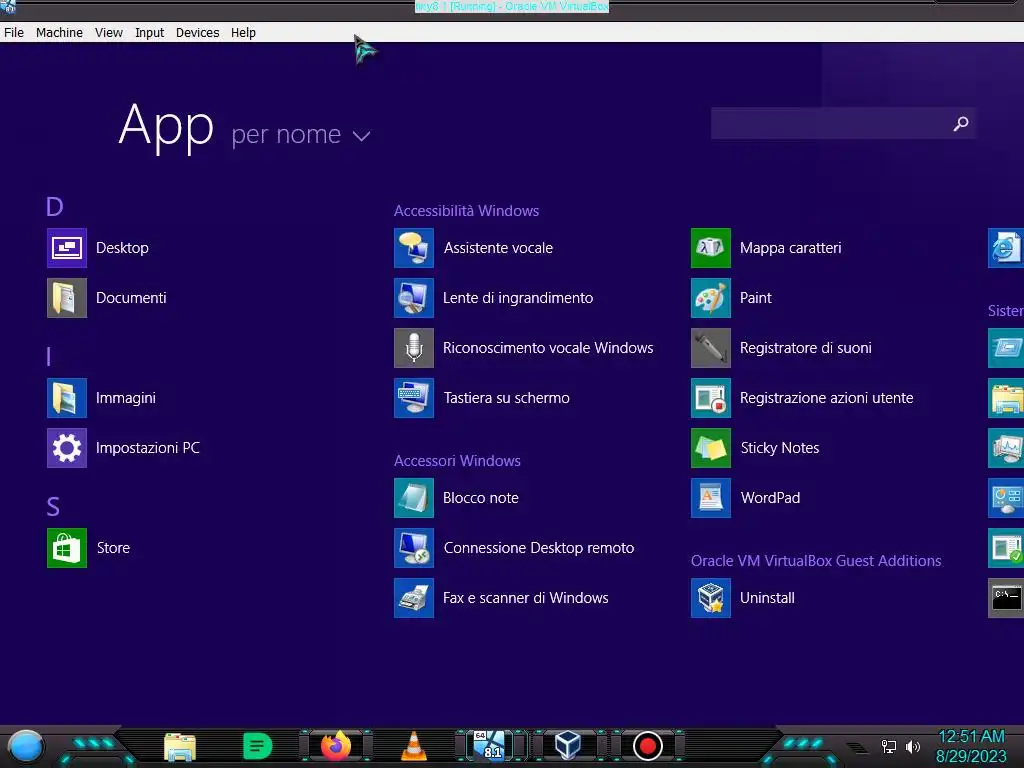Image resolution: width=1024 pixels, height=768 pixels.
Task: Open Fax e scanner di Windows icon
Action: coord(414,598)
